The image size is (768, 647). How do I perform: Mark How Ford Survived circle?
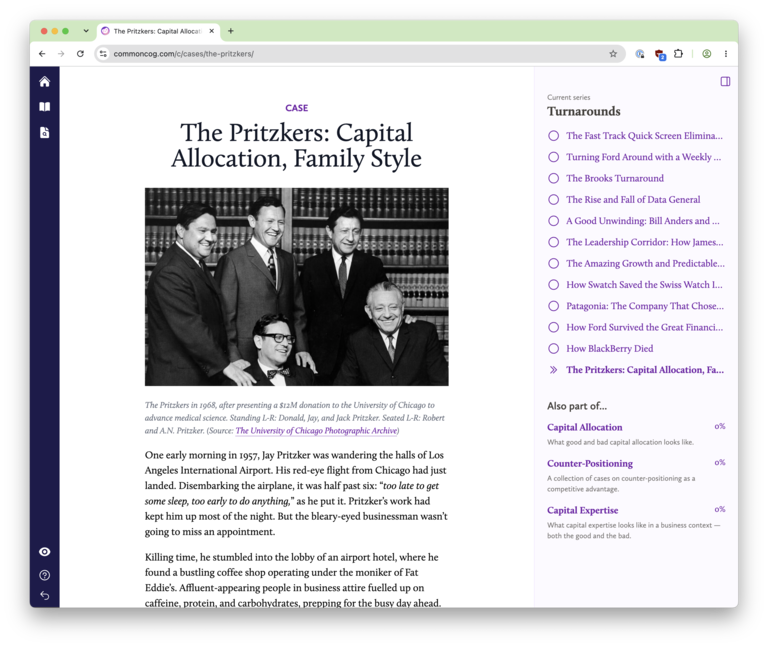[x=553, y=327]
